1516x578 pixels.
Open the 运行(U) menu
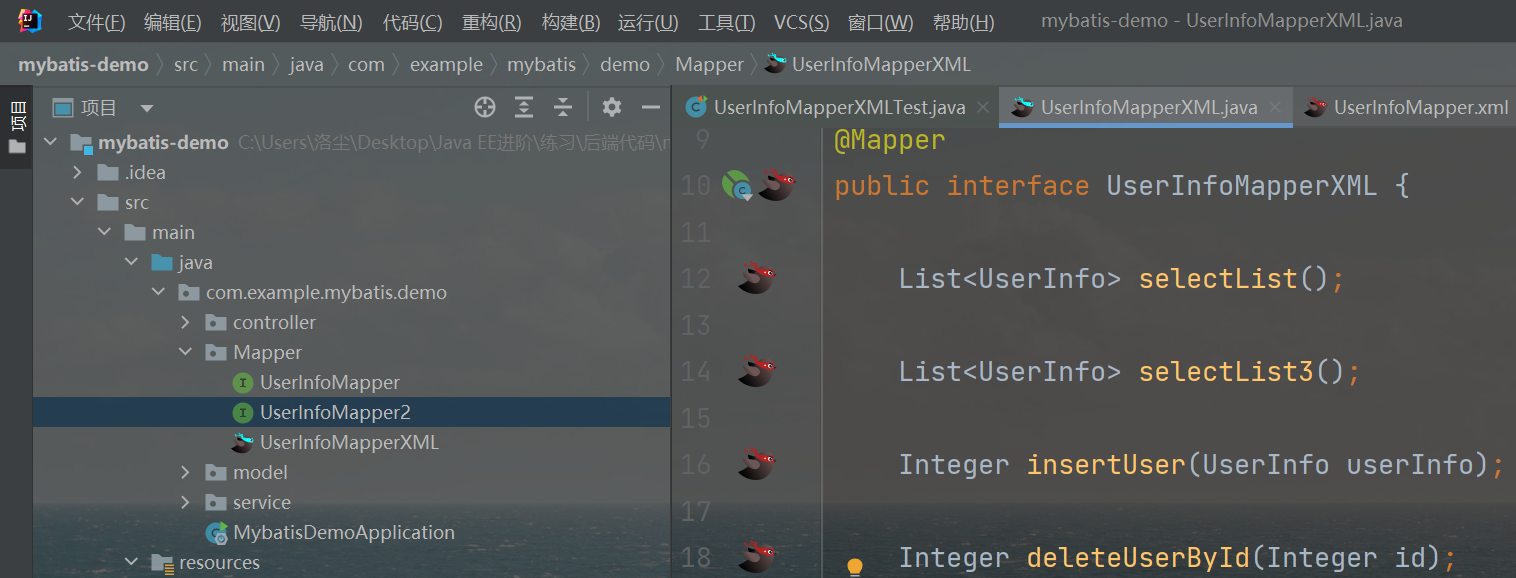coord(648,22)
